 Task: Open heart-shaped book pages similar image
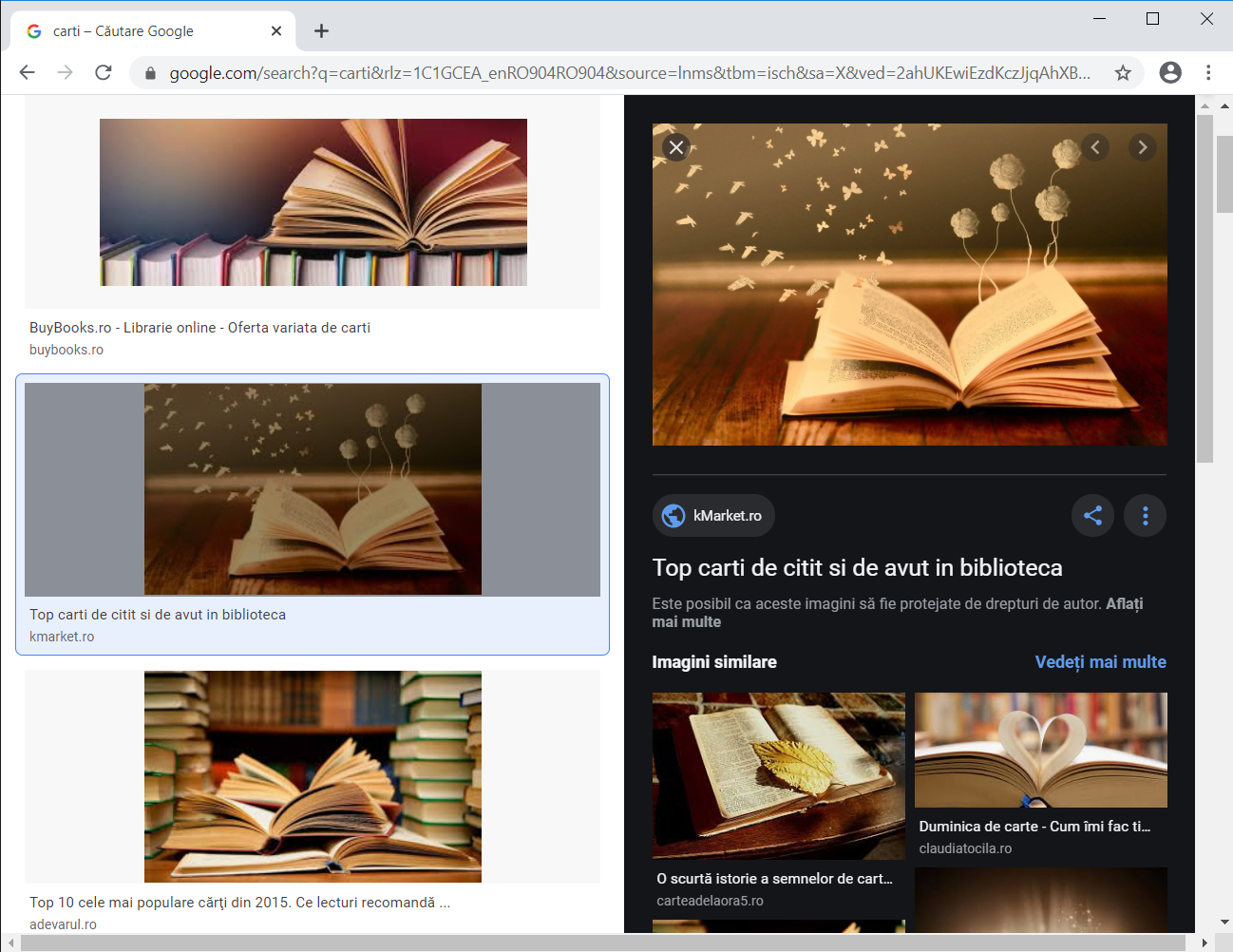1040,750
